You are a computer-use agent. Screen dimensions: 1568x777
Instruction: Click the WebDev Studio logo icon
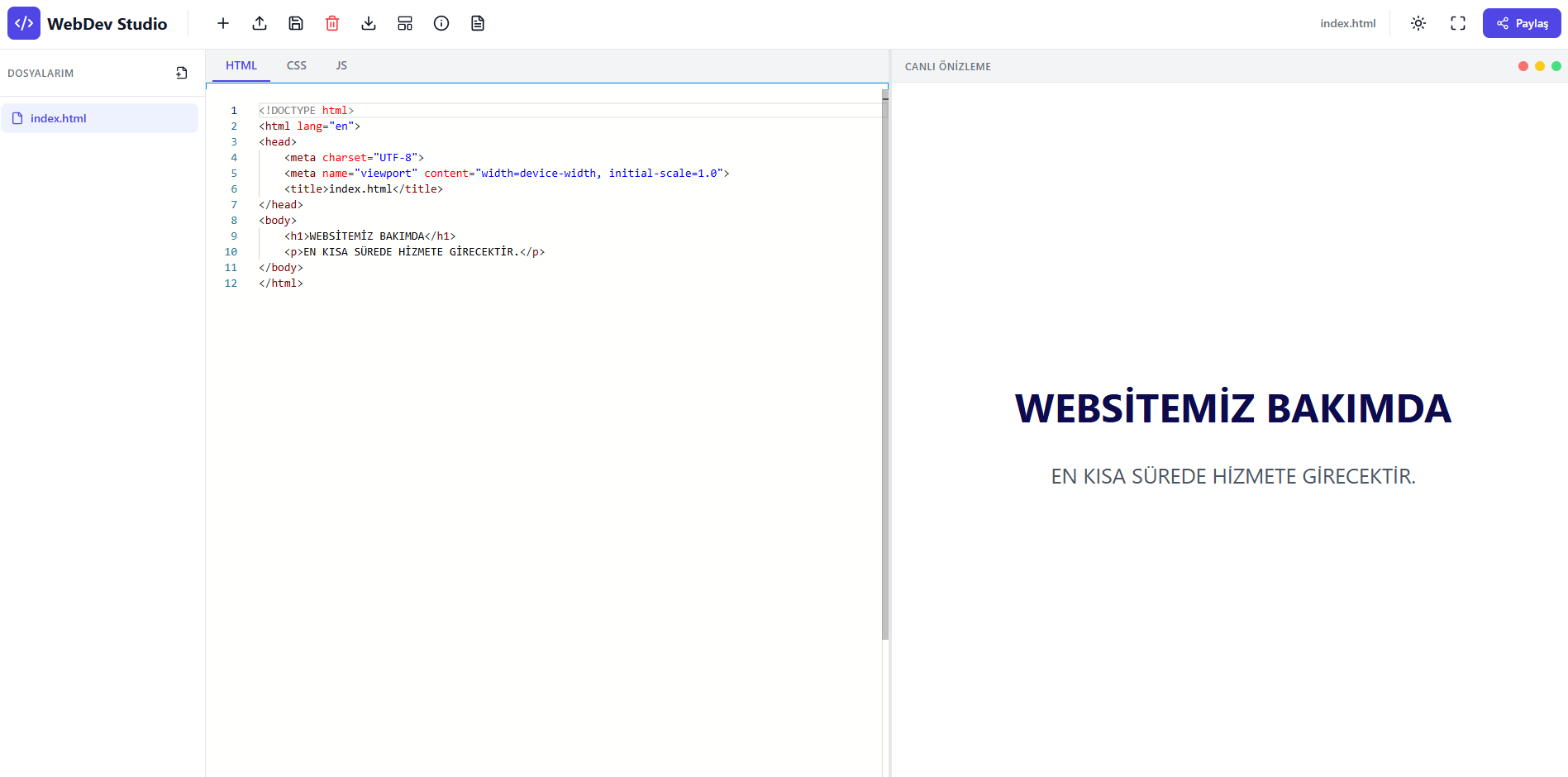[x=24, y=23]
